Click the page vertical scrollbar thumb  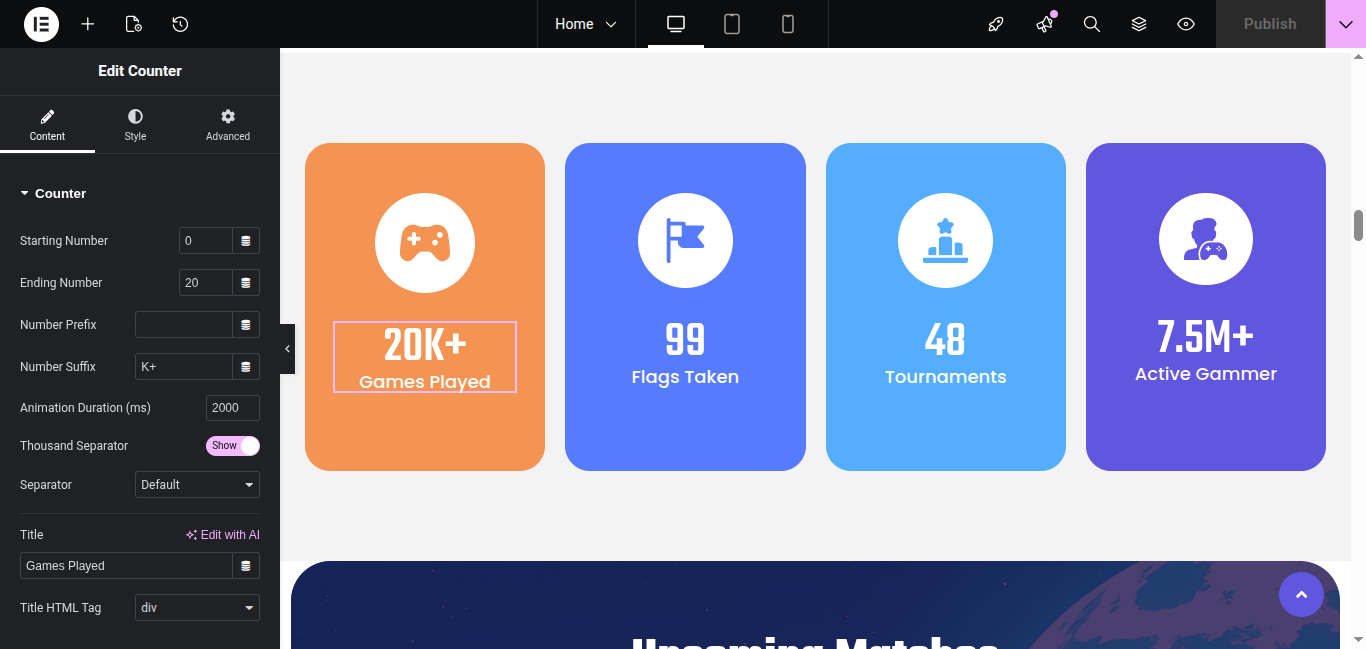click(1358, 226)
